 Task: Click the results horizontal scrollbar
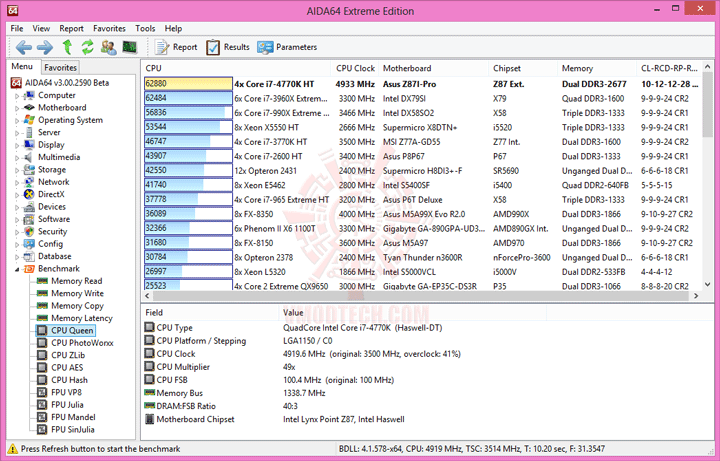(421, 296)
